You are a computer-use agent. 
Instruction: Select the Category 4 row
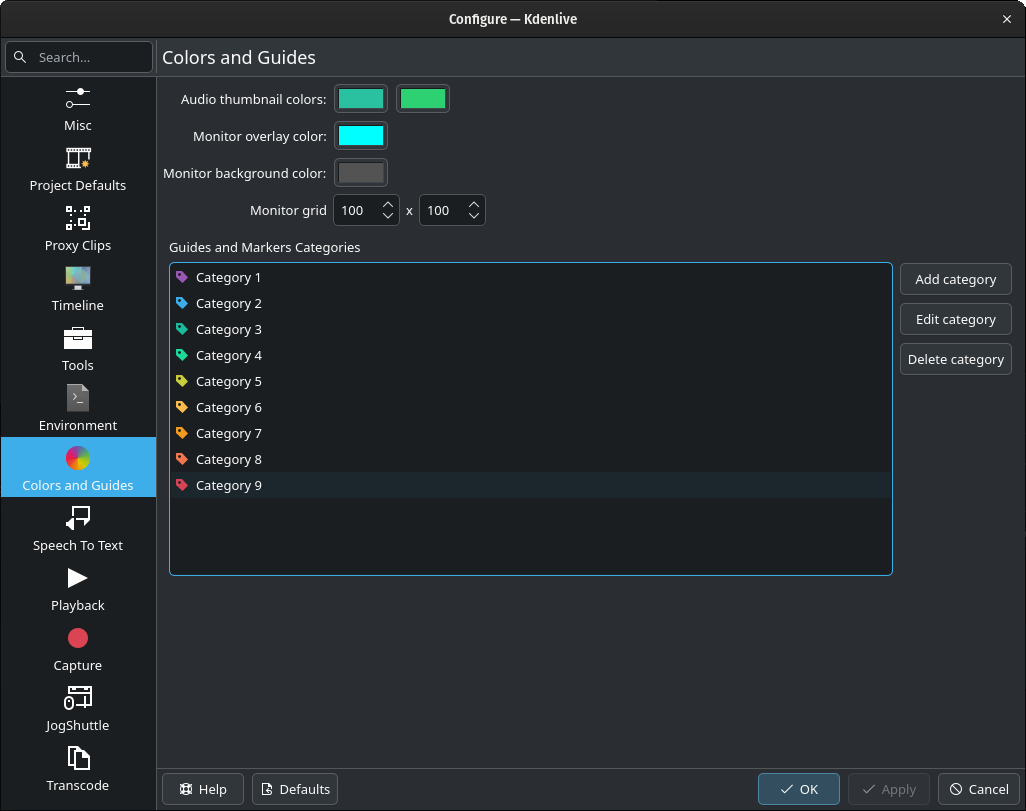pos(531,355)
